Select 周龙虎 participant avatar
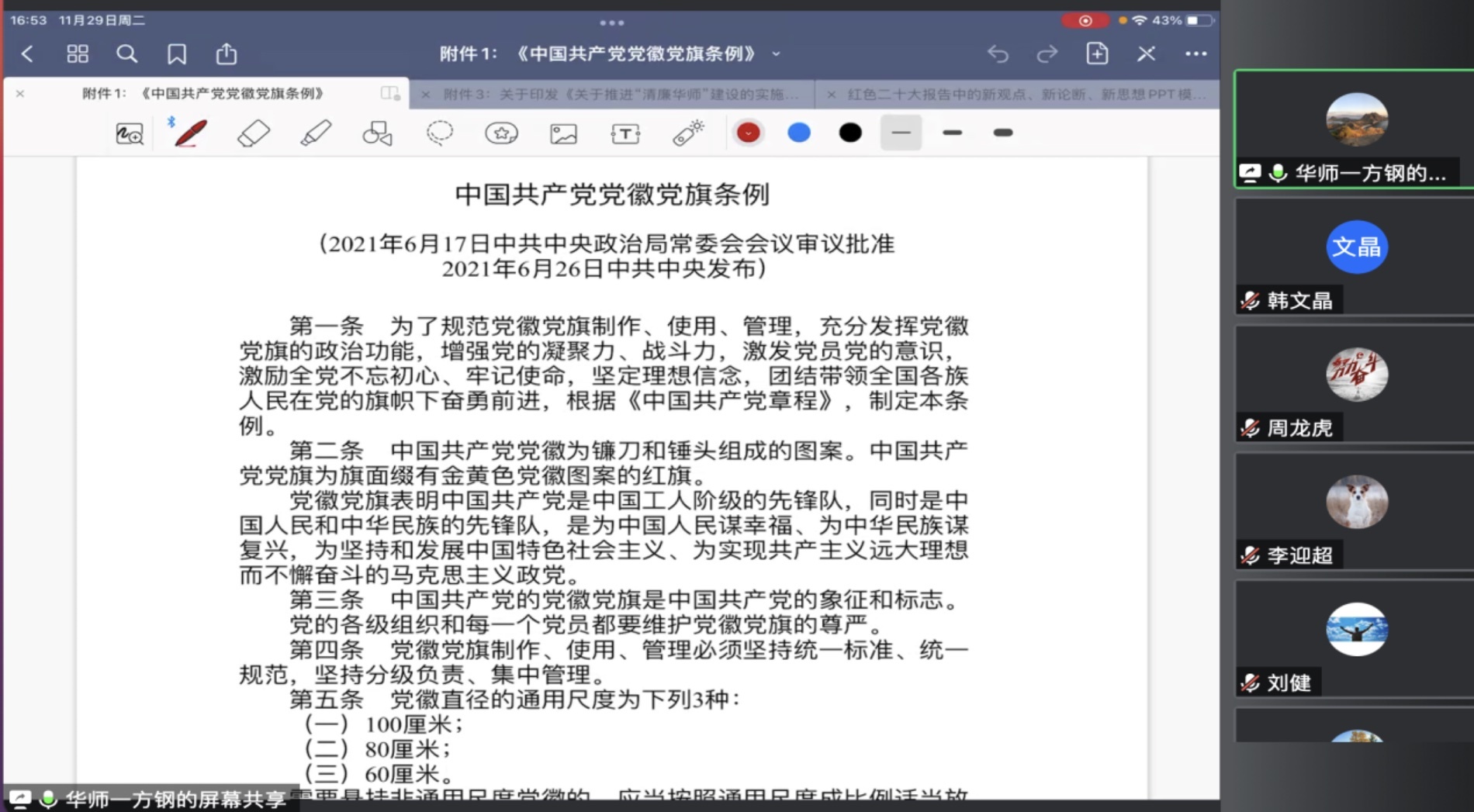Screen dimensions: 1474x812 [1357, 375]
